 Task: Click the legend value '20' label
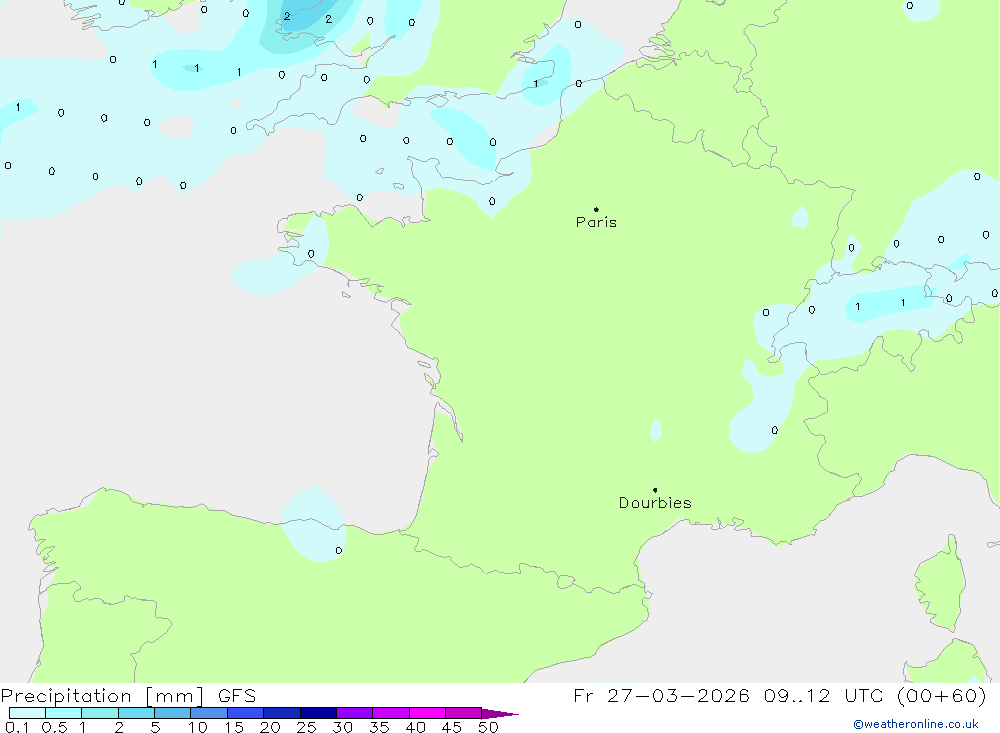(270, 727)
